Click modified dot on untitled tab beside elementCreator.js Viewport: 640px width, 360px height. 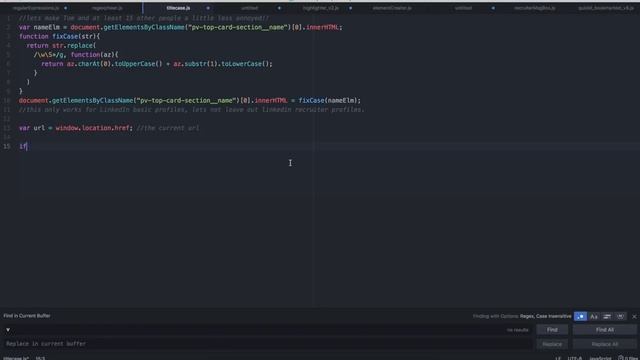tap(493, 8)
